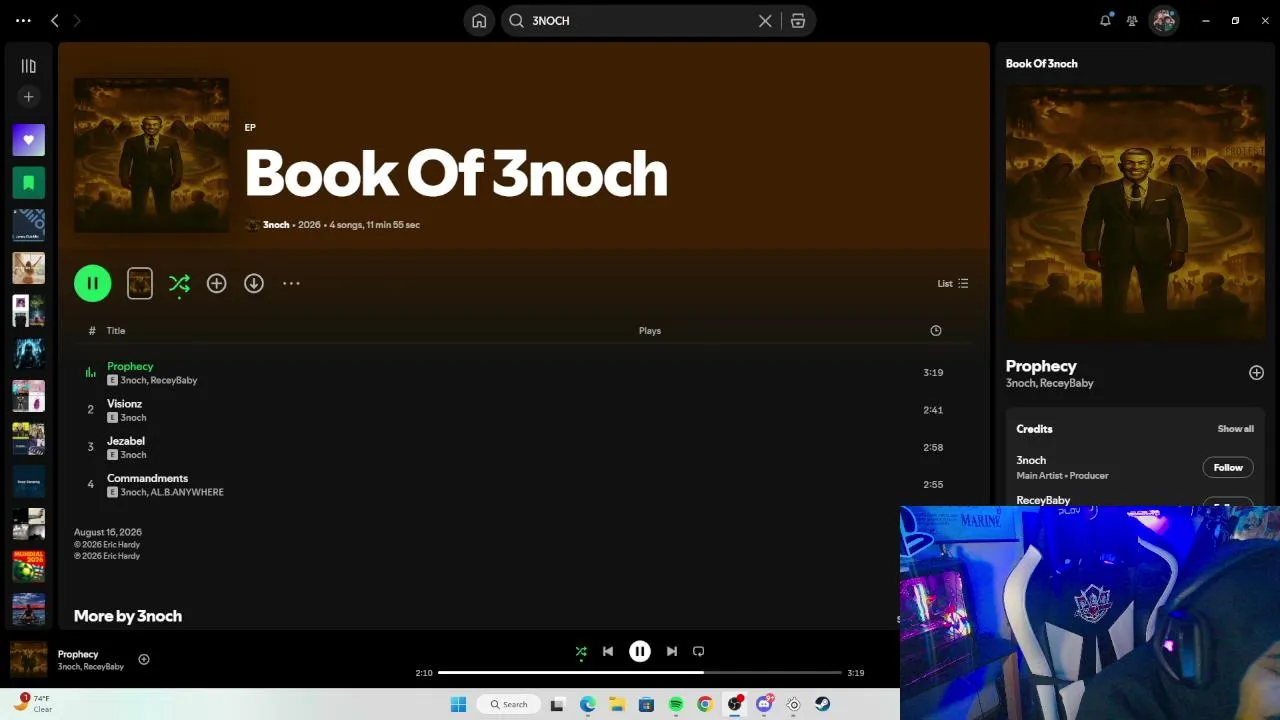This screenshot has height=720, width=1280.
Task: Open the More by 3noch section heading
Action: pos(128,616)
